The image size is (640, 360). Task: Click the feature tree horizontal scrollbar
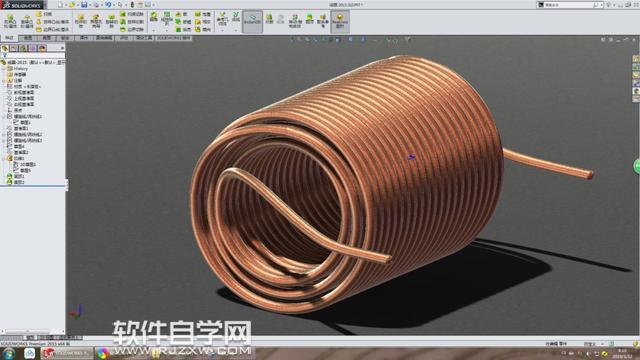pos(33,331)
